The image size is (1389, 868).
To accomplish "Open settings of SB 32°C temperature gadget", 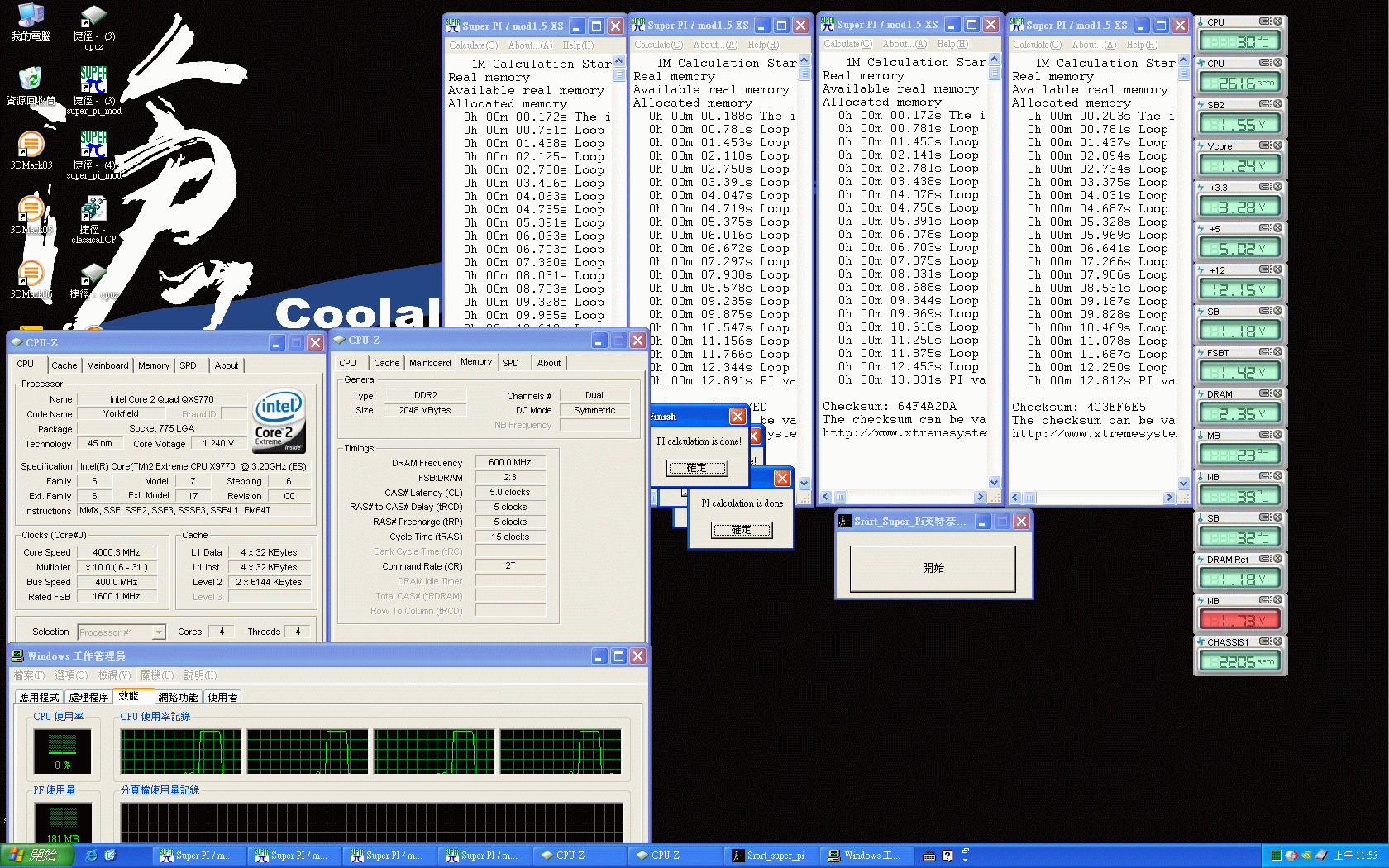I will click(x=1265, y=517).
